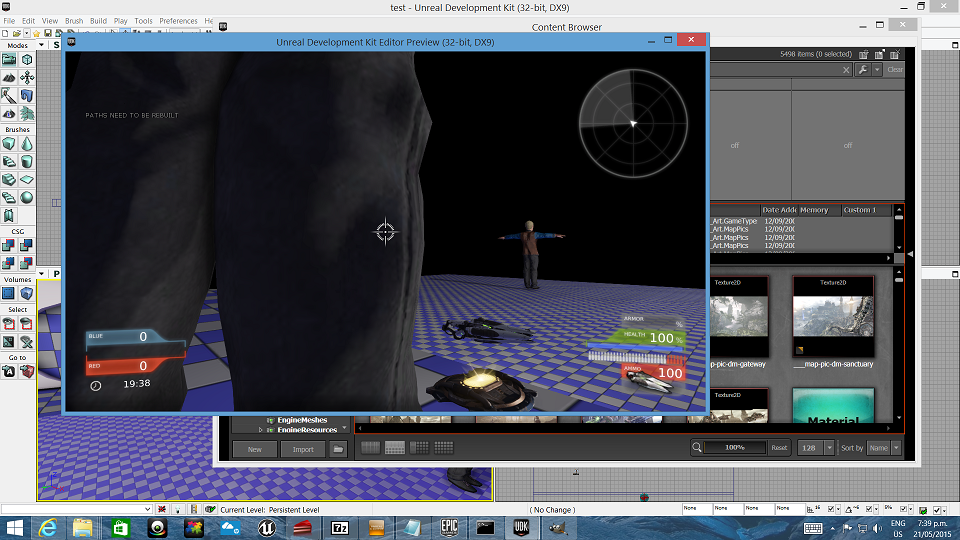Create Sheet builder brush

click(x=27, y=179)
